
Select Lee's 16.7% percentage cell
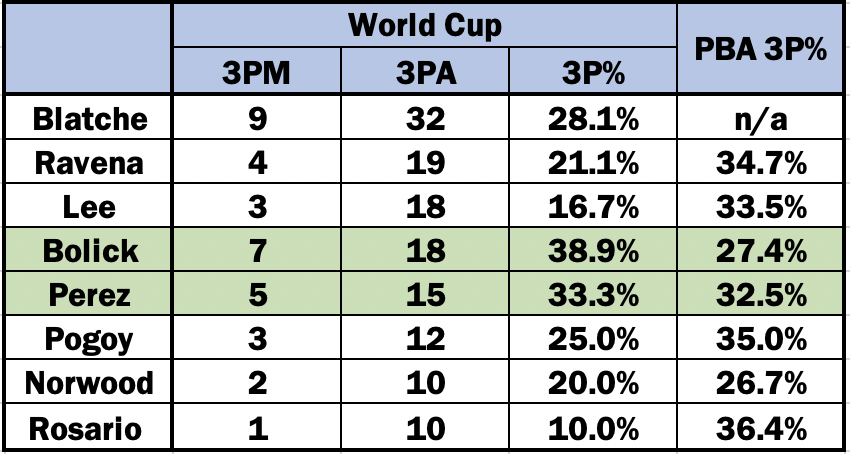pos(593,206)
